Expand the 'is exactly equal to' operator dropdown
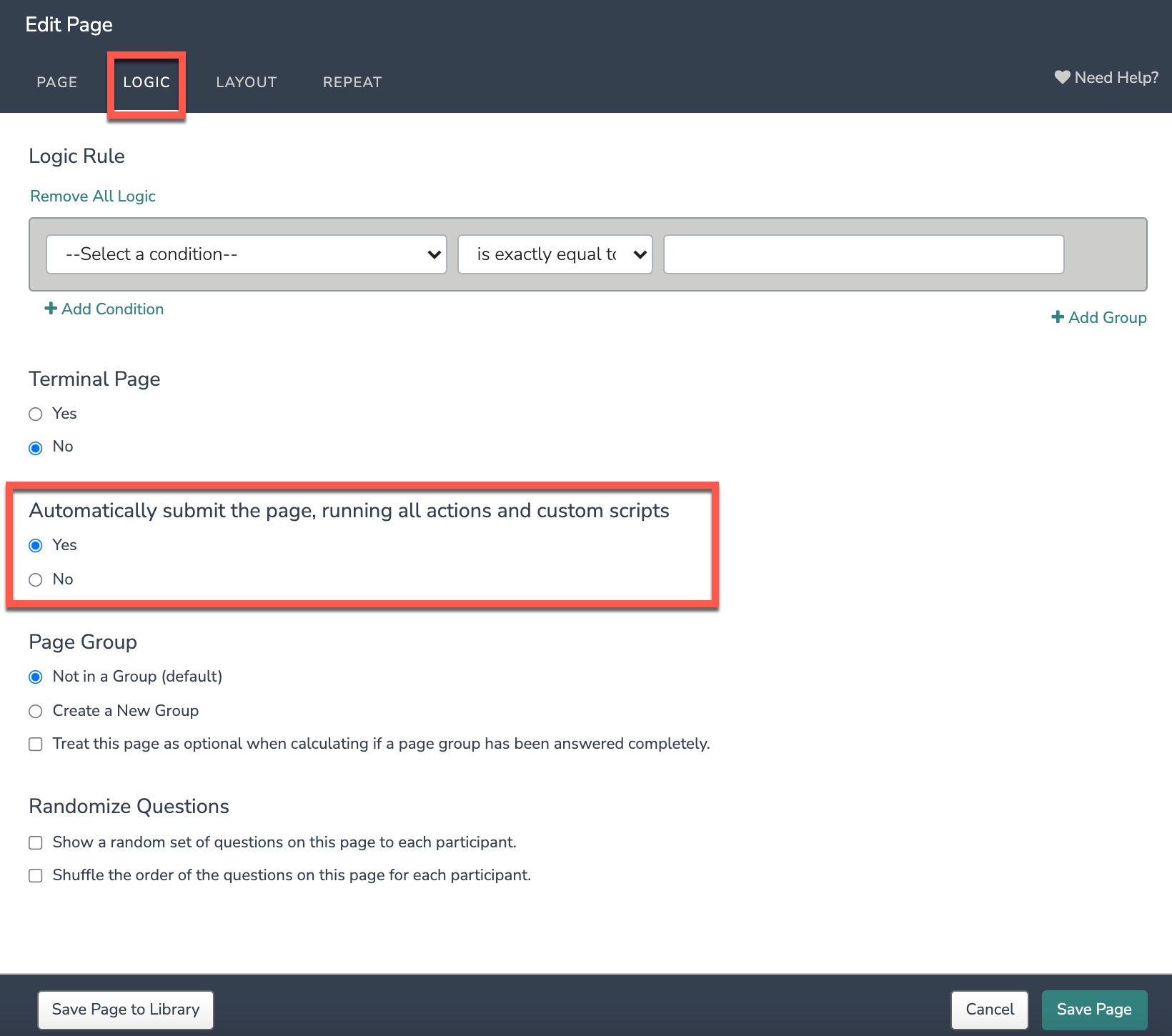Image resolution: width=1172 pixels, height=1036 pixels. [x=555, y=254]
